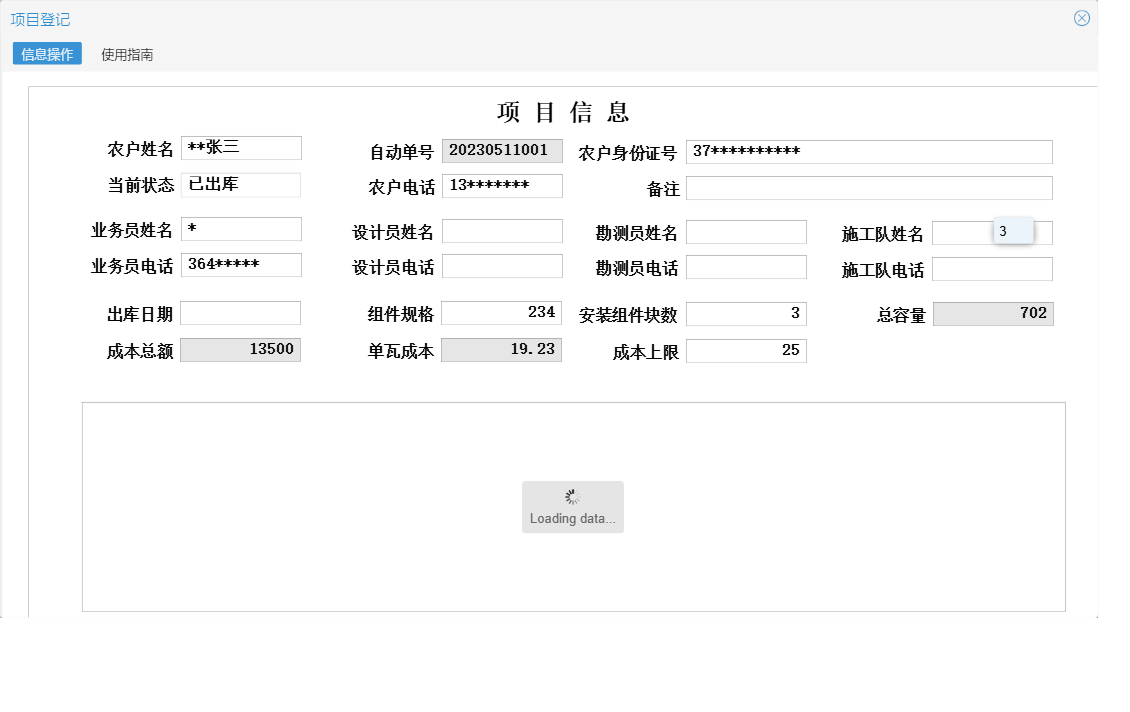Click the 当前状态 field showing 已出库

pyautogui.click(x=241, y=184)
